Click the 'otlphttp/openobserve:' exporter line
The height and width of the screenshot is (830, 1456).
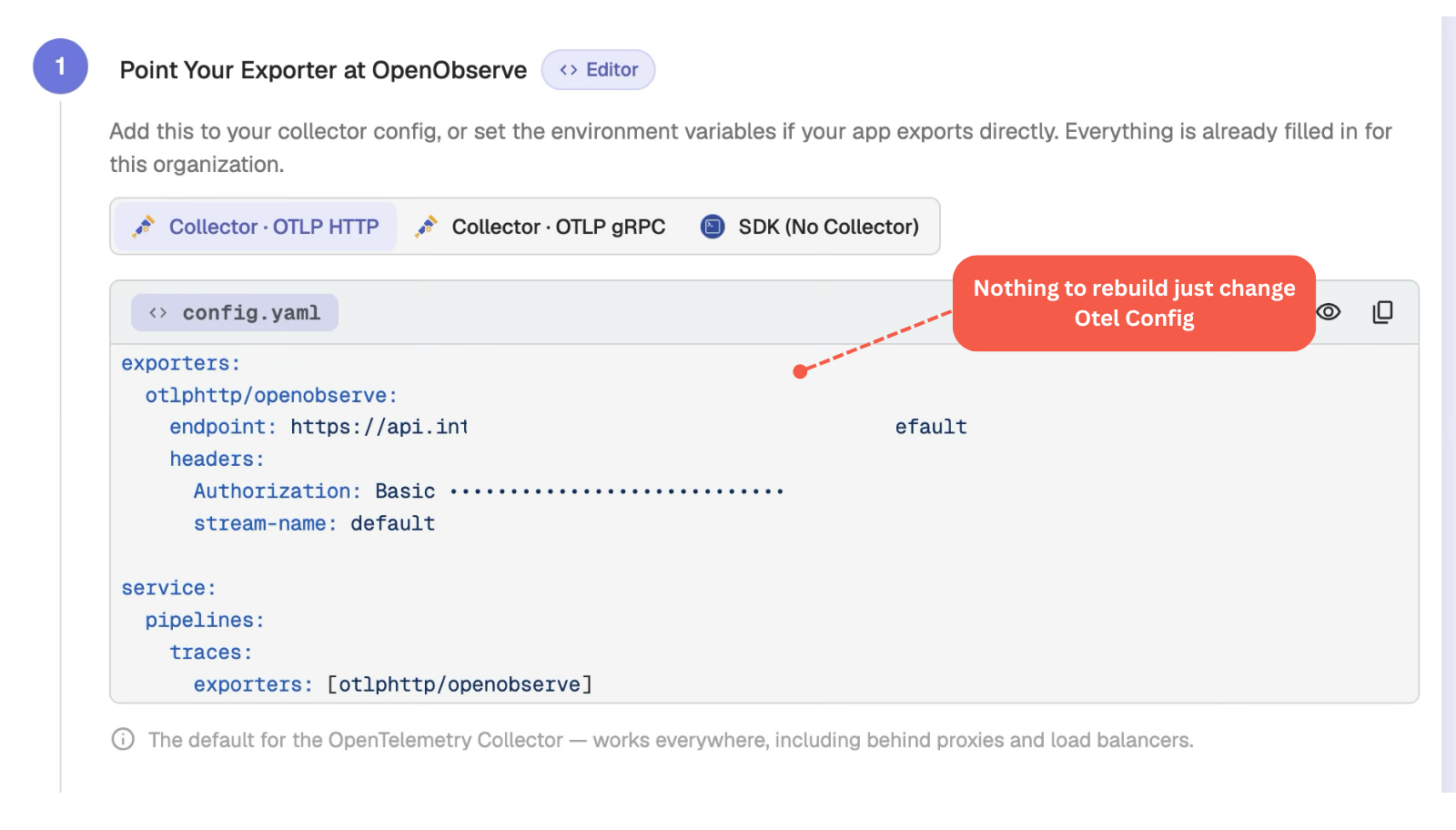[x=271, y=396]
